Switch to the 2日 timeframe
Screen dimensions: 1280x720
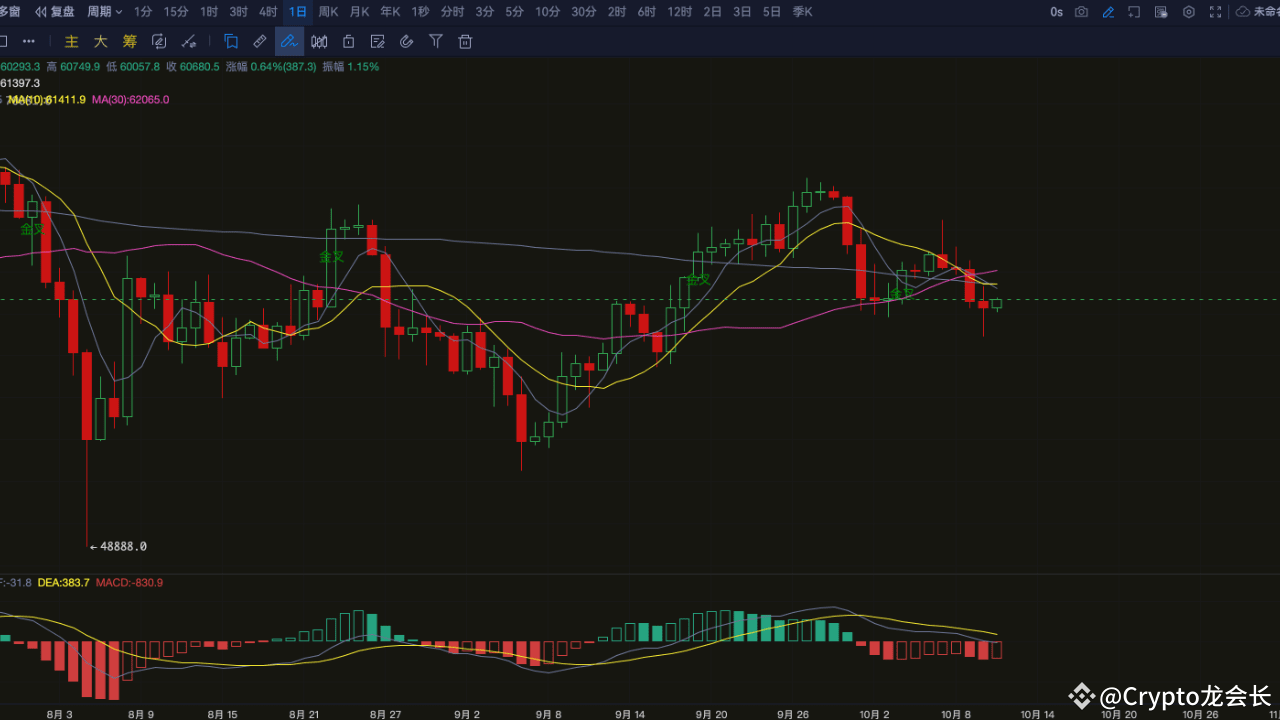pos(712,12)
